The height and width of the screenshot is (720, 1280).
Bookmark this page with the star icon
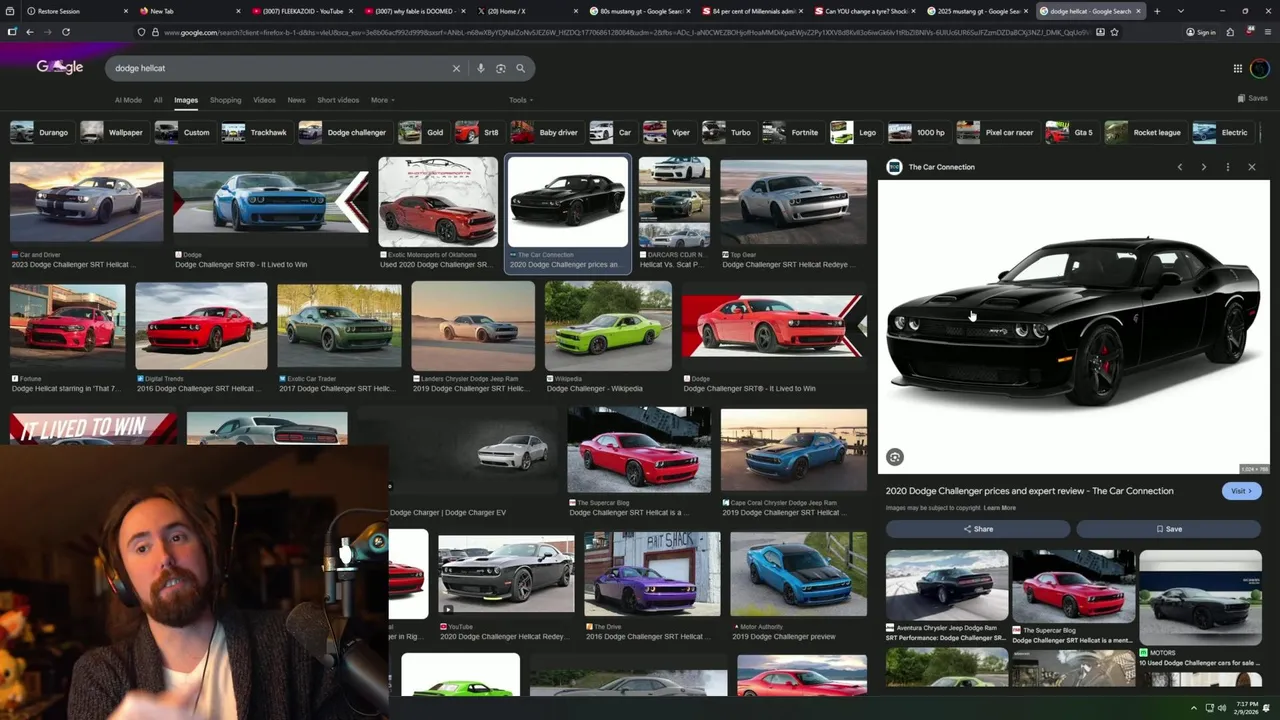[1115, 32]
